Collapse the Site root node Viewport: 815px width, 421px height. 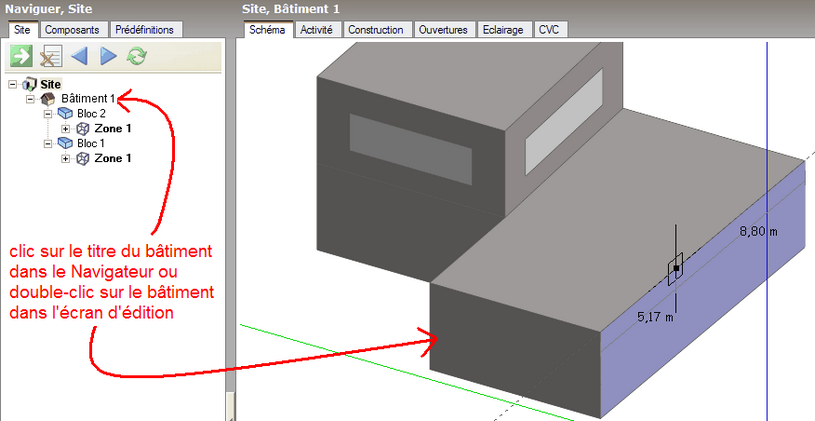point(12,85)
